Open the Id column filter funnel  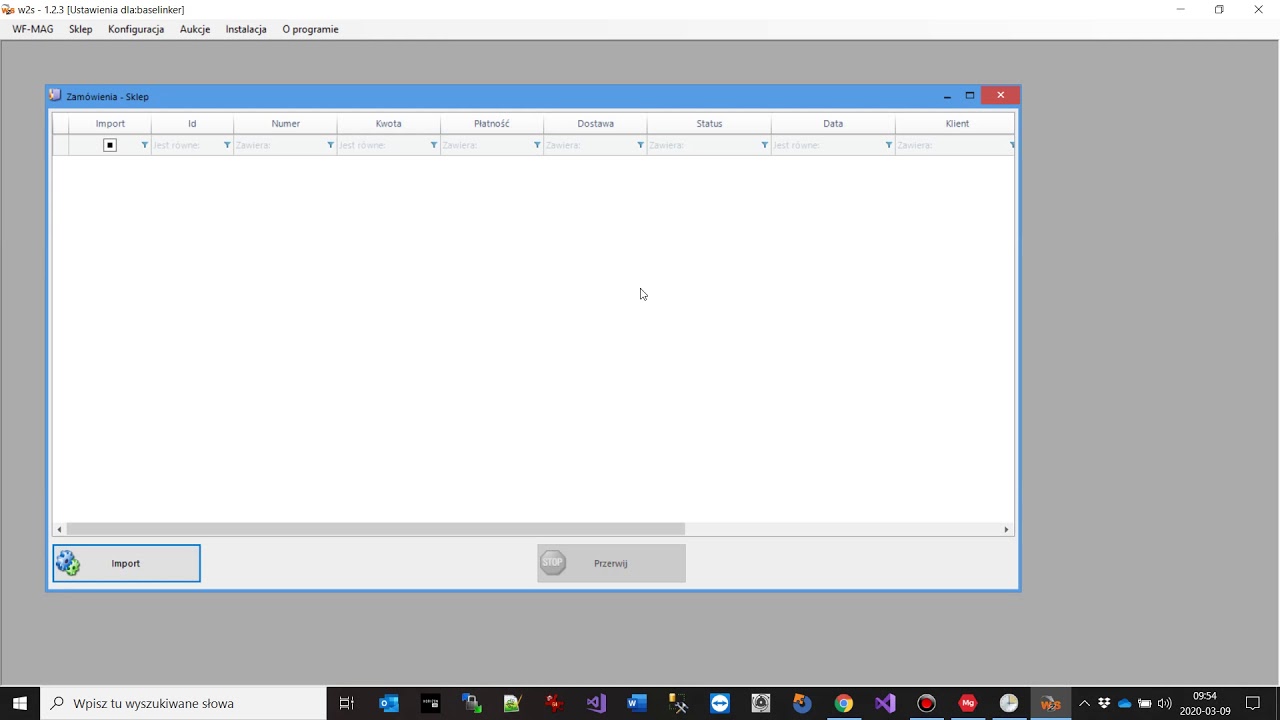227,145
